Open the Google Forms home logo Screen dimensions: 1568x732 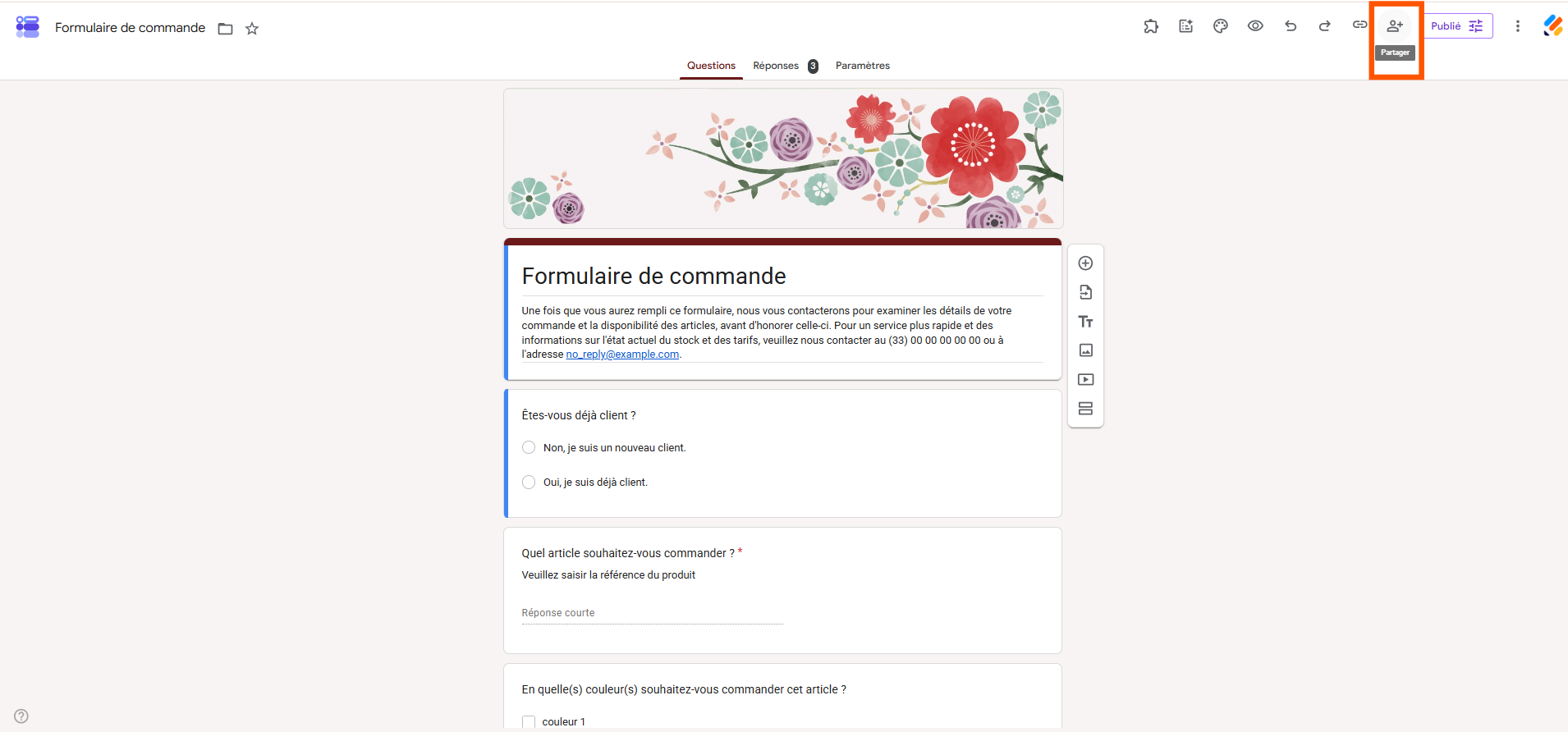tap(28, 27)
